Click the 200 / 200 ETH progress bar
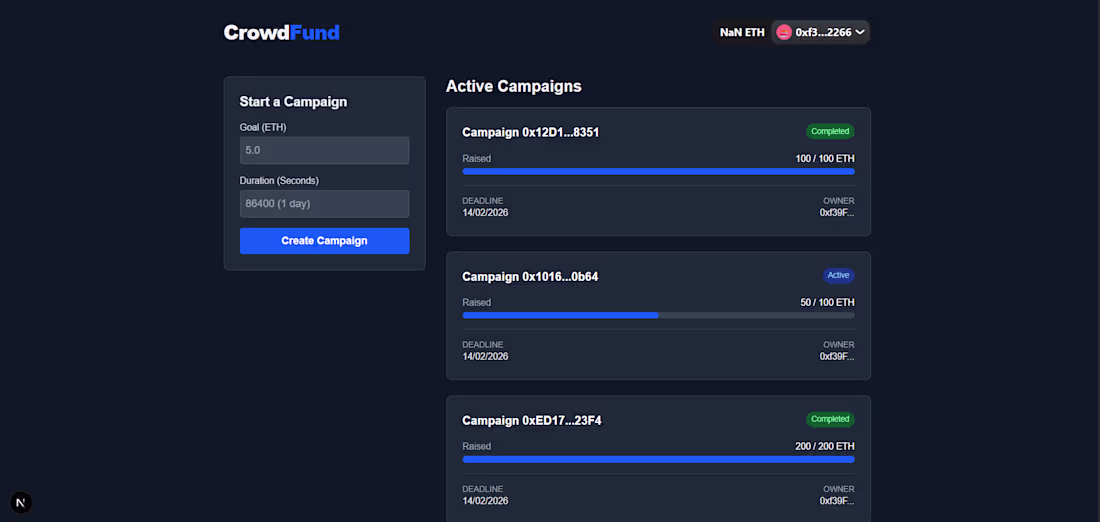The width and height of the screenshot is (1100, 522). click(658, 459)
